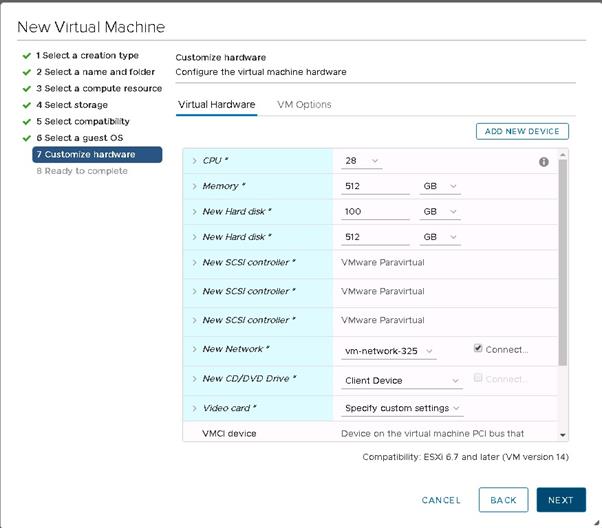Screen dimensions: 602x528
Task: Expand the first New Hard disk (100 GB)
Action: [194, 212]
